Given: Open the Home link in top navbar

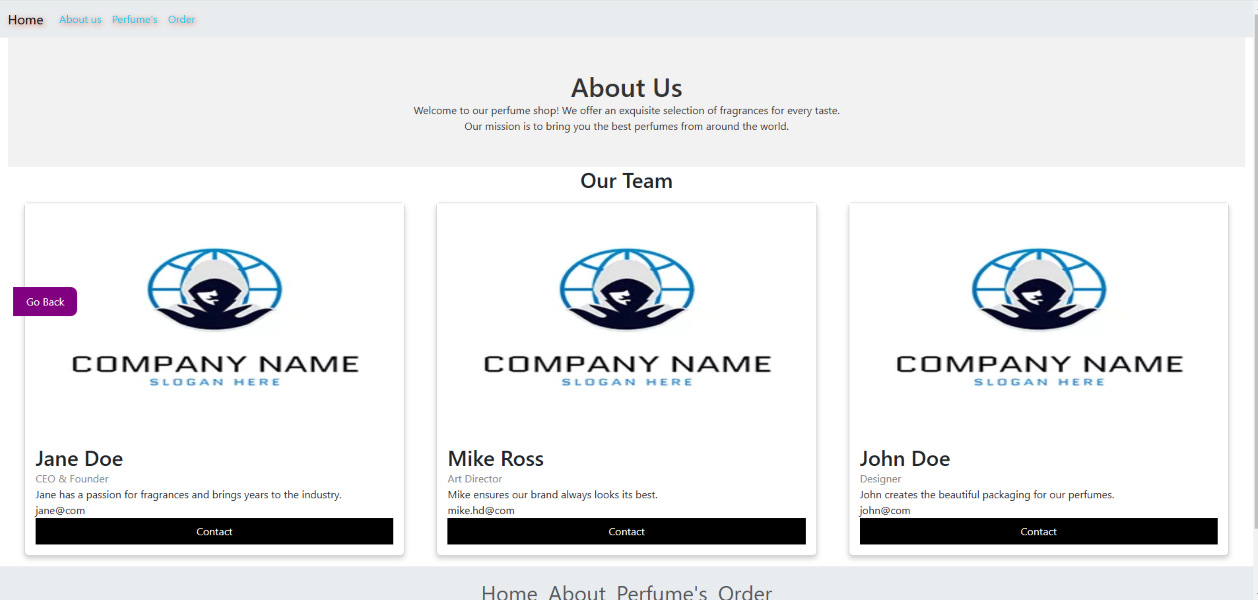Looking at the screenshot, I should (x=26, y=20).
